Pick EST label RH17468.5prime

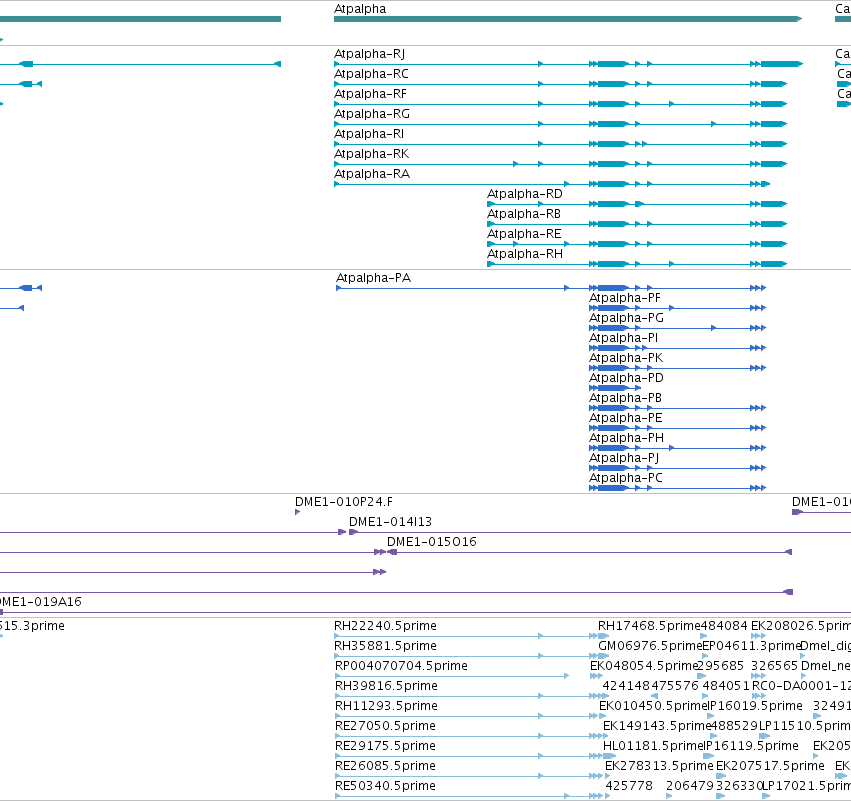(x=649, y=627)
